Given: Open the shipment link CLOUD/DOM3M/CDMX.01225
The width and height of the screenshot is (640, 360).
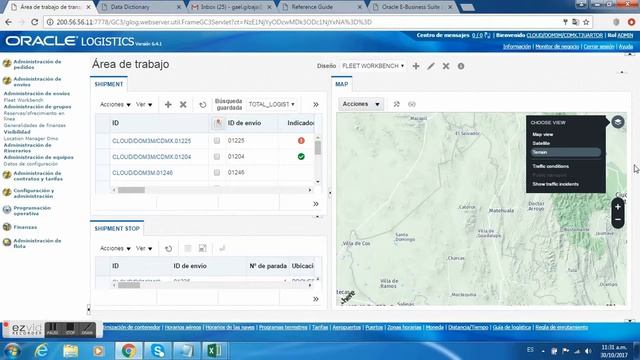Looking at the screenshot, I should point(151,141).
